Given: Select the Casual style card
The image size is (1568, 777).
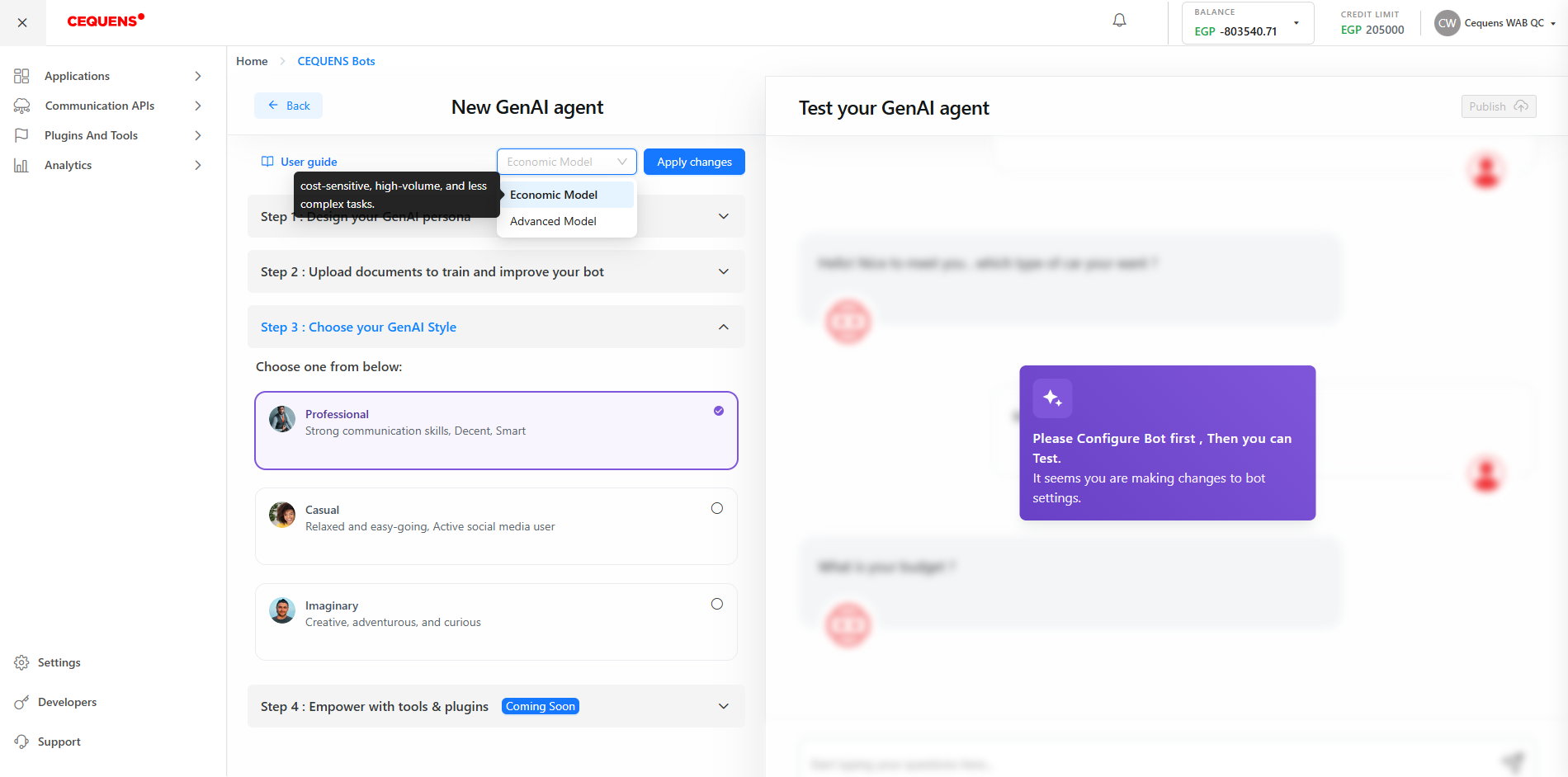Looking at the screenshot, I should tap(496, 526).
